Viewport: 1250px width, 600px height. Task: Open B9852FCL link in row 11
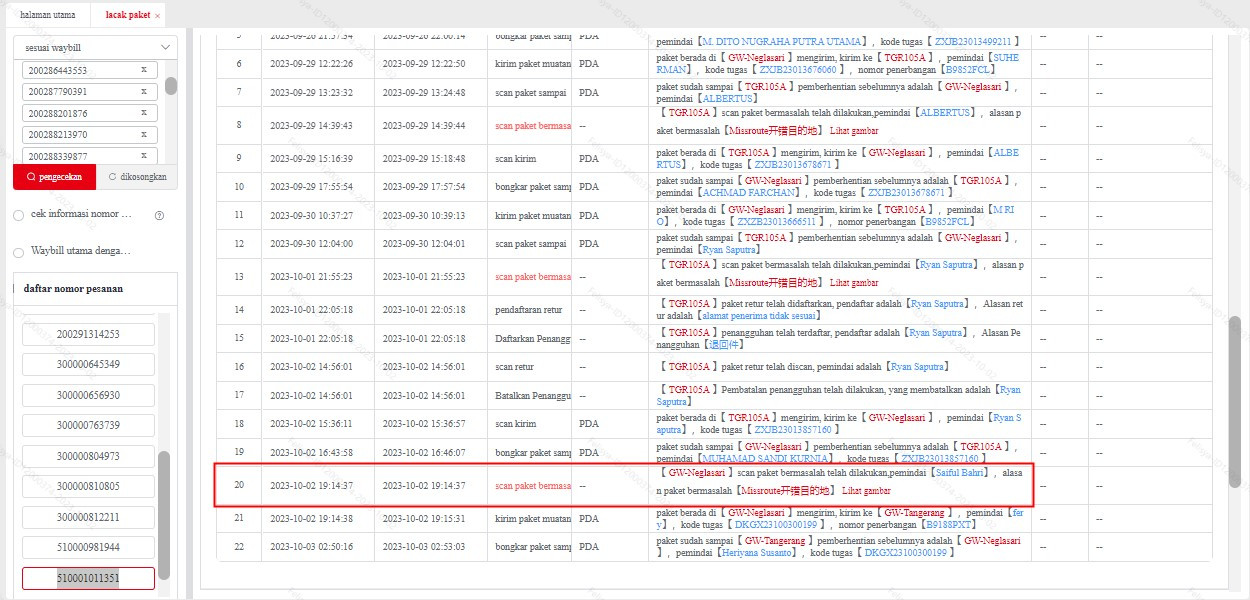949,221
